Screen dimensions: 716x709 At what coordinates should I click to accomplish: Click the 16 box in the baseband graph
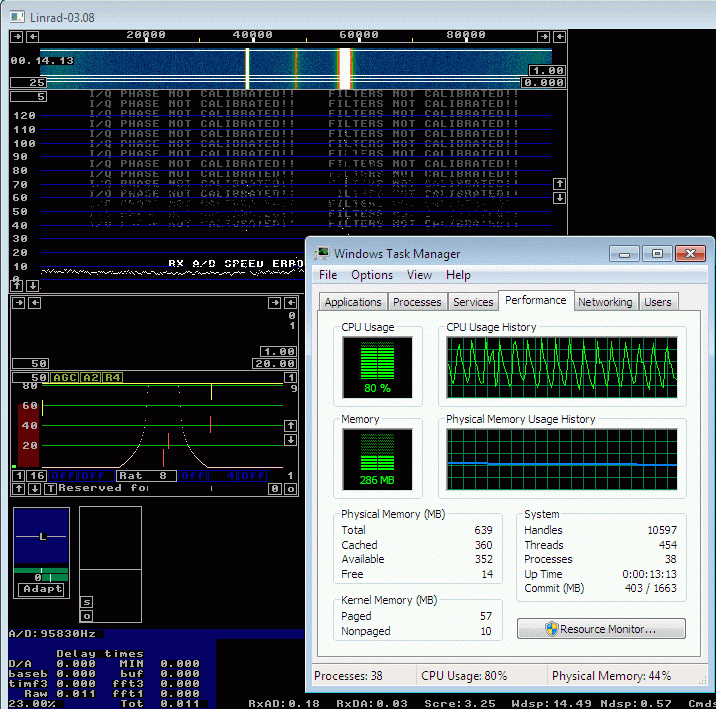pos(36,476)
